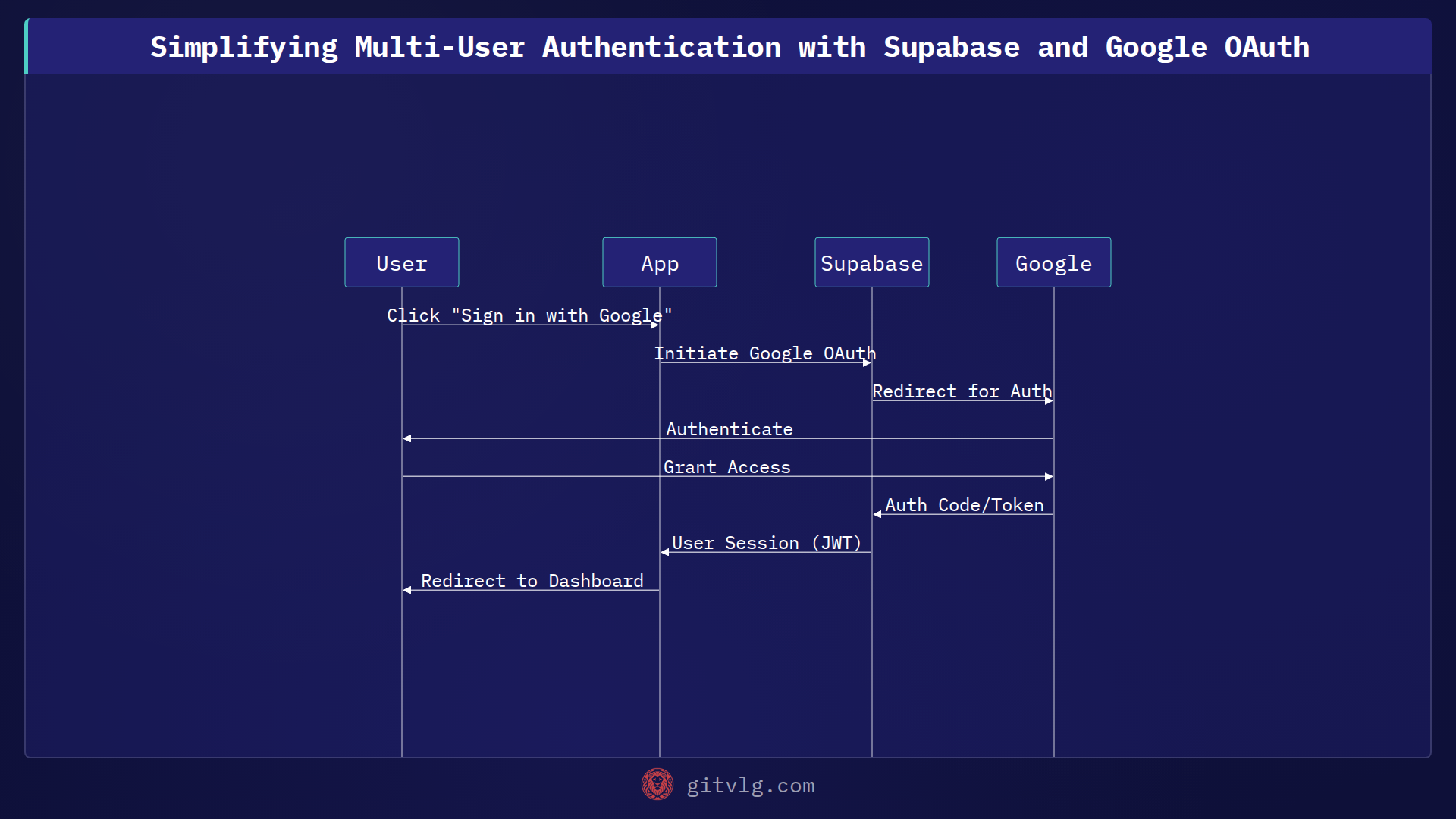
Task: Click the 'Redirect to Dashboard' message label
Action: (x=532, y=581)
